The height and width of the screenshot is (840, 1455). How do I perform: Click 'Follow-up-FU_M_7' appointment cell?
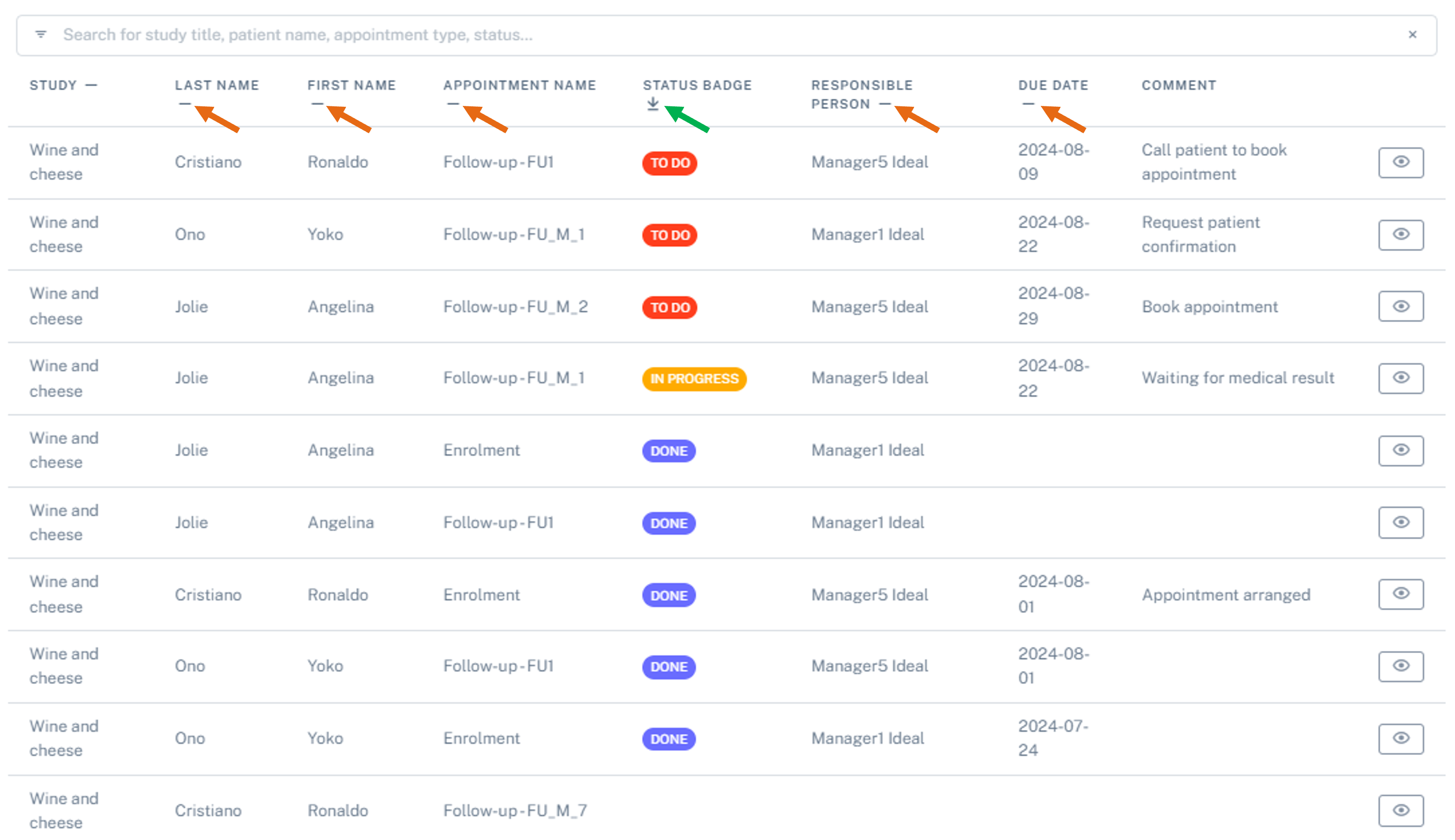[x=515, y=811]
